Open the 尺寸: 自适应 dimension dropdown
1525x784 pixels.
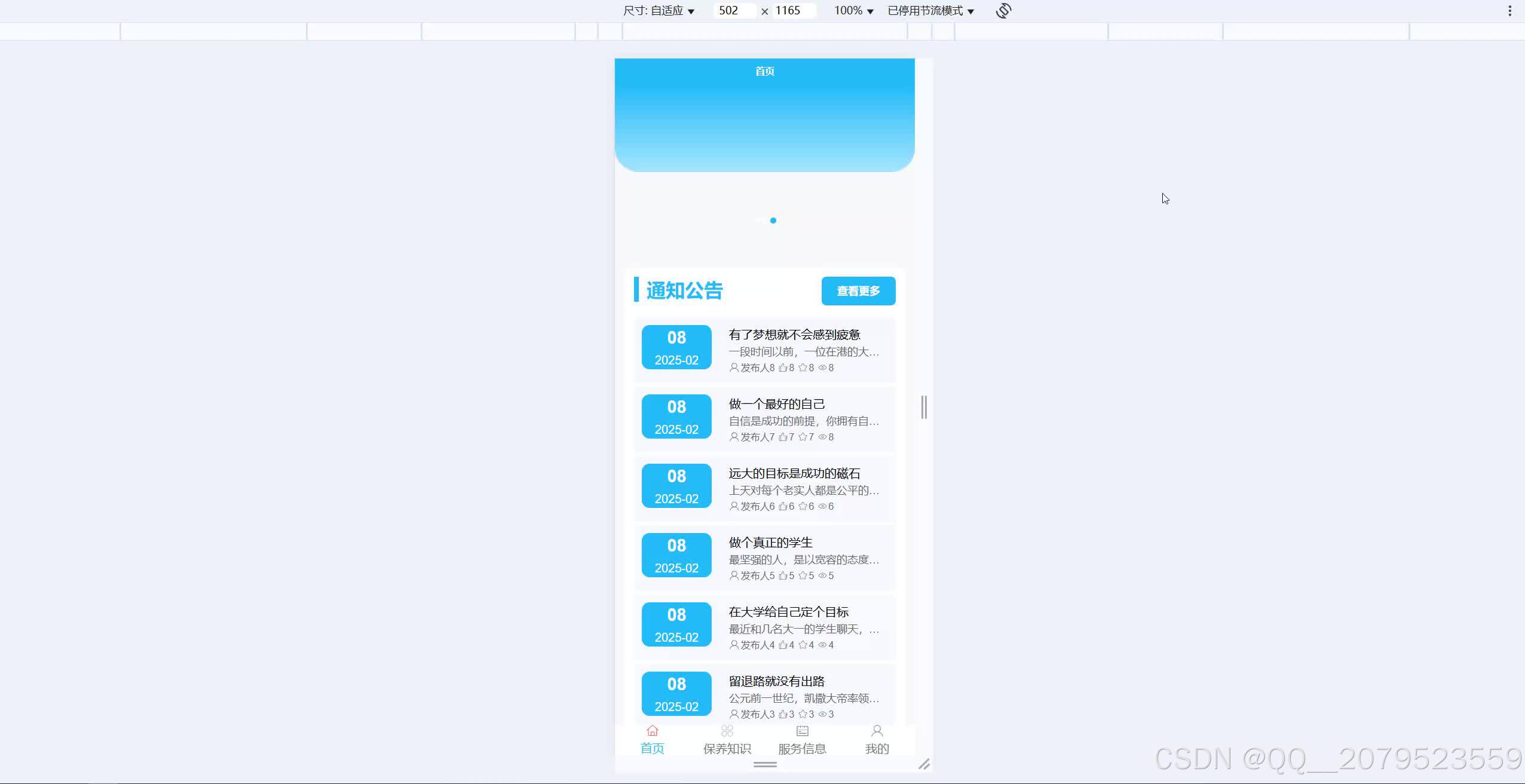[659, 11]
